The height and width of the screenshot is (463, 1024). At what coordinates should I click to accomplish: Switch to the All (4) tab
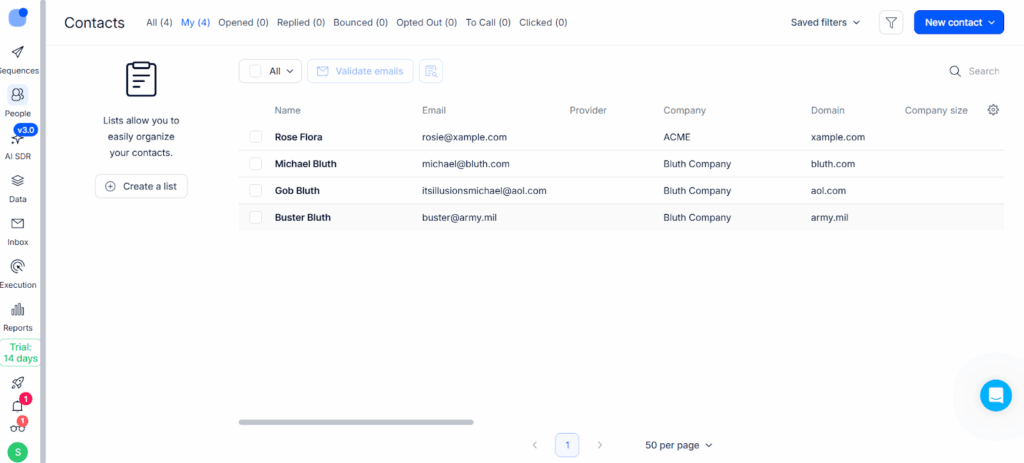[159, 22]
